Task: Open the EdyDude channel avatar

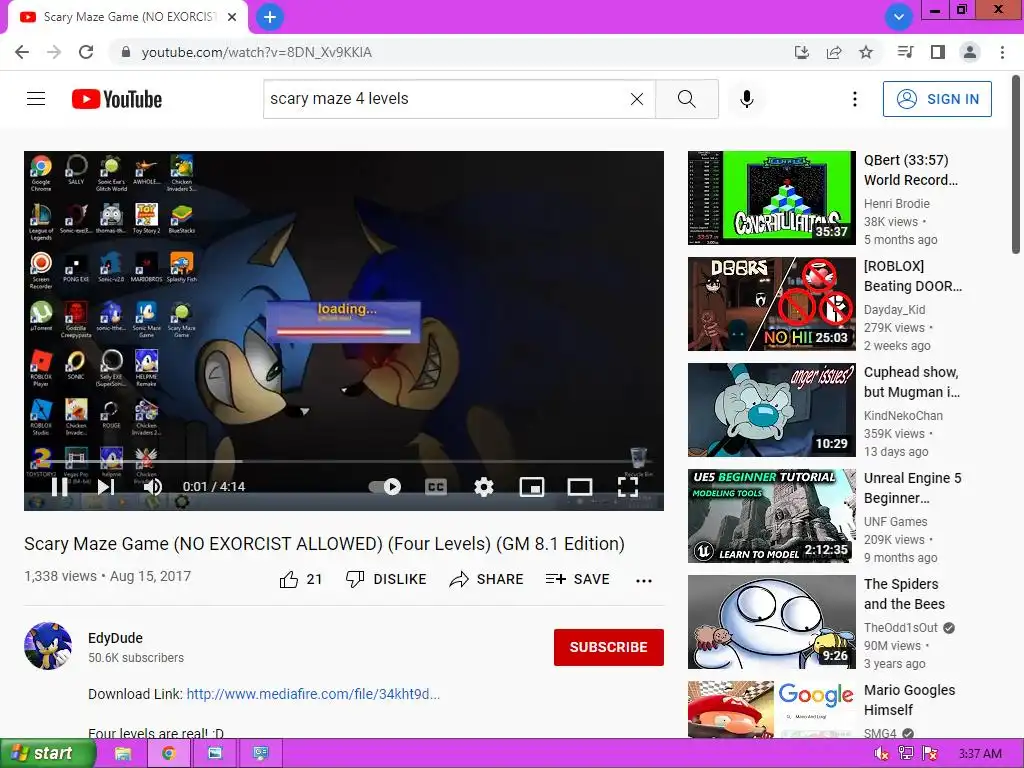Action: point(48,646)
